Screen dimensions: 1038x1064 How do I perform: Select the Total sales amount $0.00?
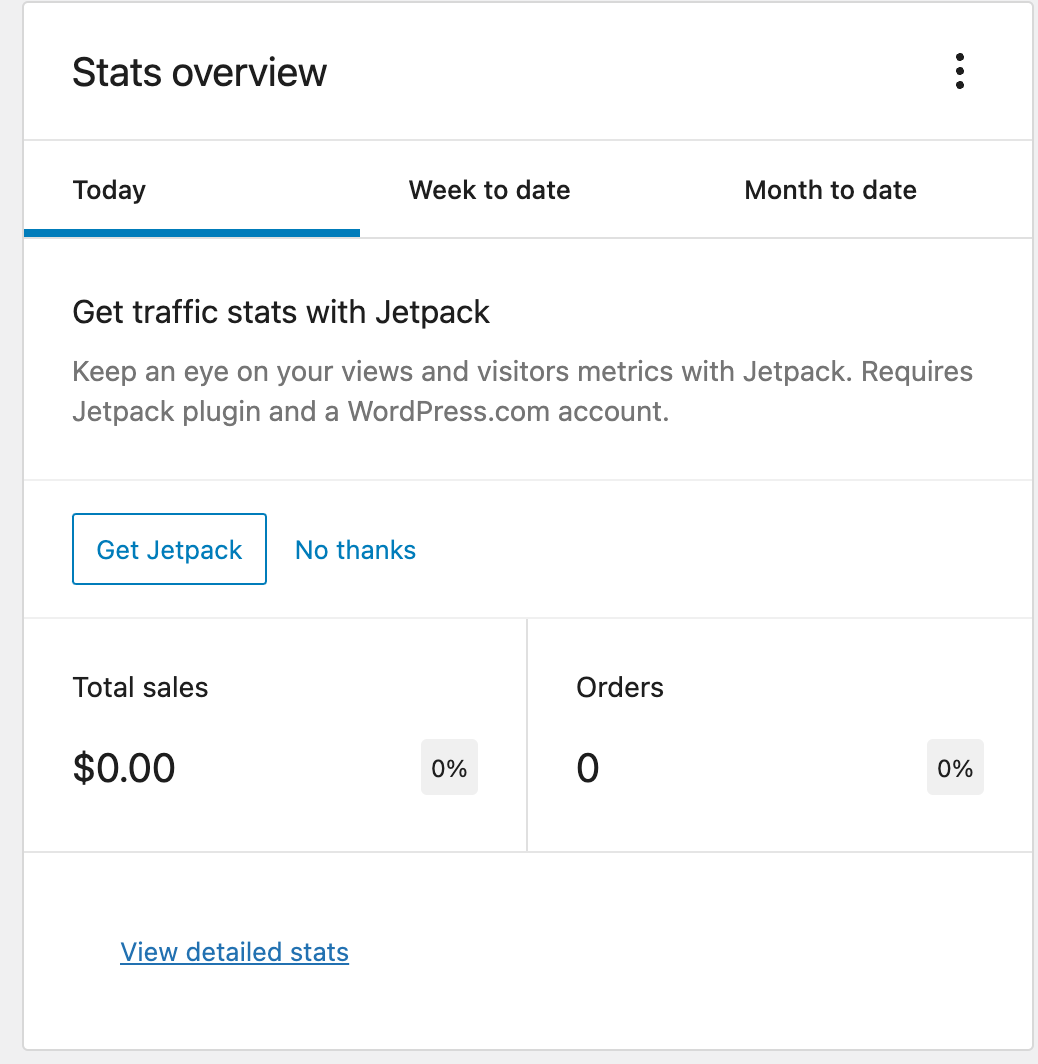[x=124, y=767]
